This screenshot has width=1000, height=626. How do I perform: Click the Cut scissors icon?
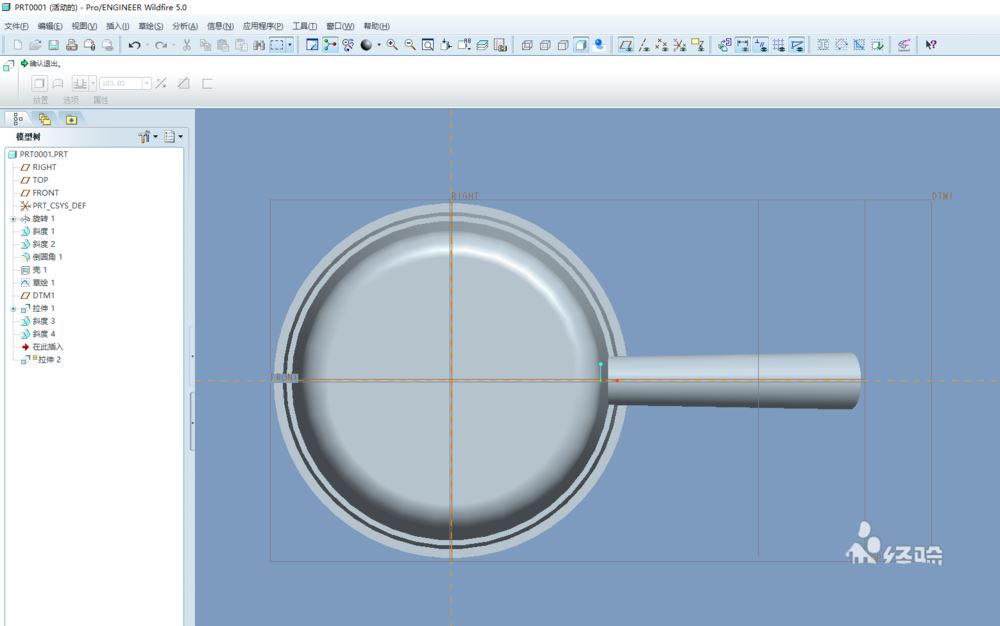(187, 45)
